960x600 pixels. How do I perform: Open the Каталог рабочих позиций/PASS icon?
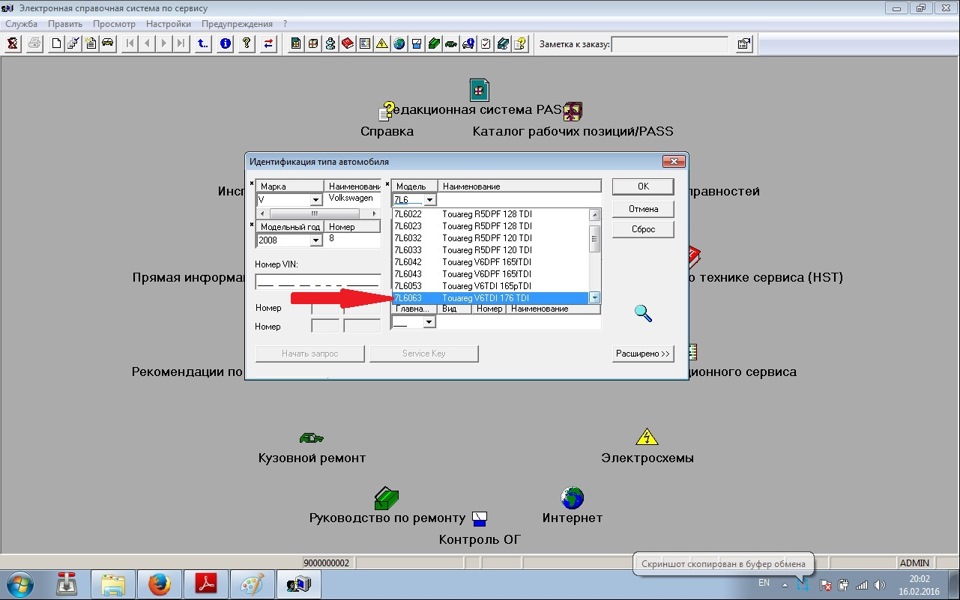tap(572, 111)
